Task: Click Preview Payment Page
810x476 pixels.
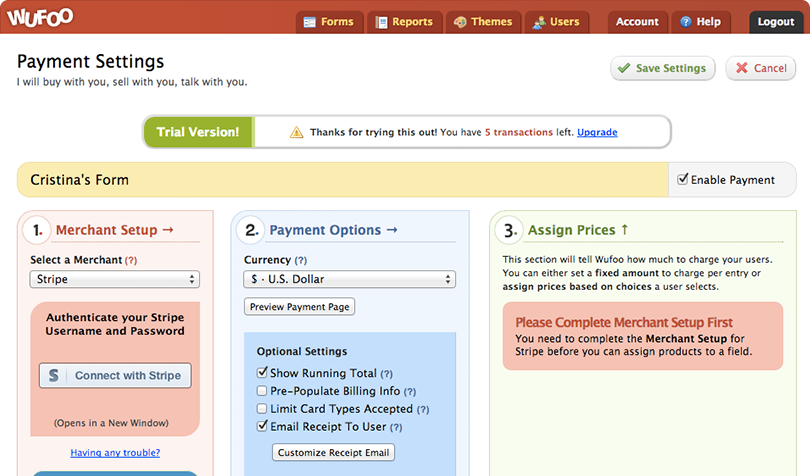Action: point(300,306)
